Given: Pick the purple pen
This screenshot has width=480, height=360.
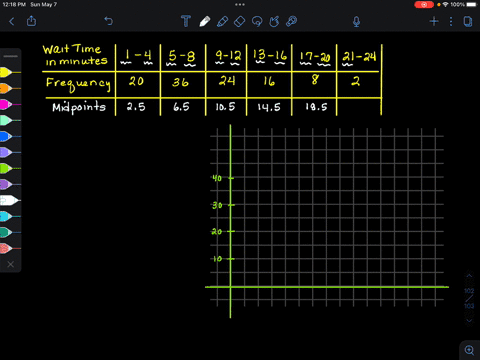Looking at the screenshot, I should pos(10,184).
